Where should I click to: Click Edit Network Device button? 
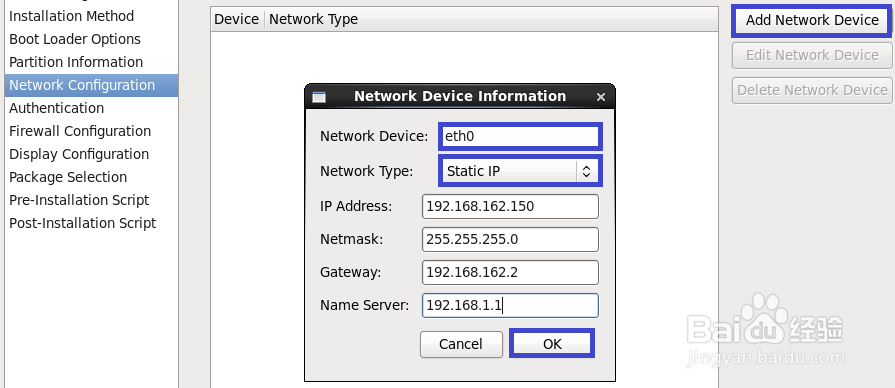tap(812, 55)
